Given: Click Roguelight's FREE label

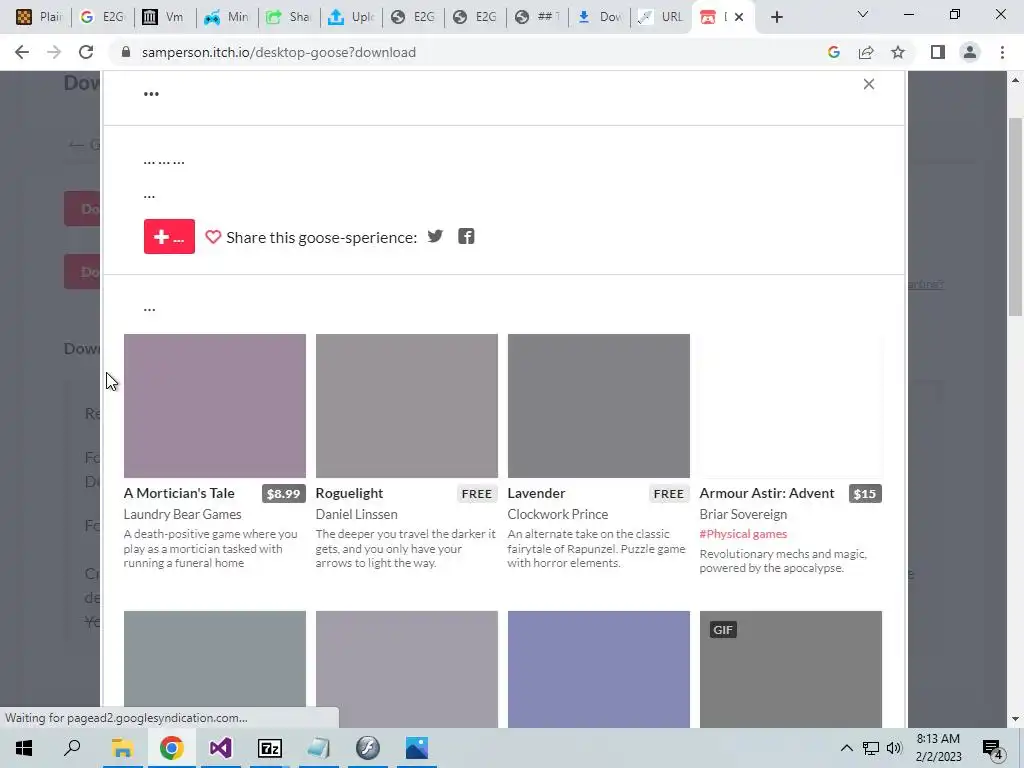Looking at the screenshot, I should pos(476,494).
